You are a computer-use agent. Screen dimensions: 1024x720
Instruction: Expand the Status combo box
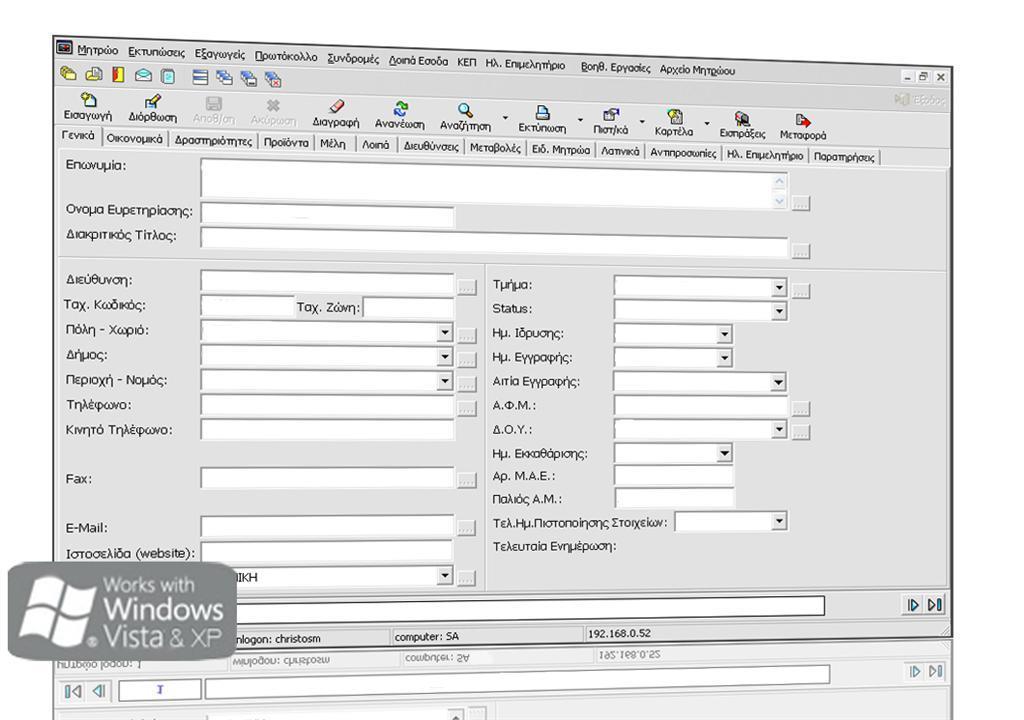[x=778, y=311]
